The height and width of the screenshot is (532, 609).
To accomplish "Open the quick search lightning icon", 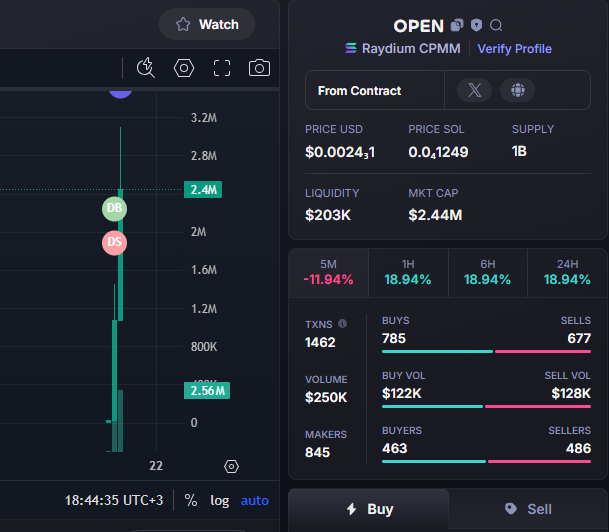I will click(146, 68).
